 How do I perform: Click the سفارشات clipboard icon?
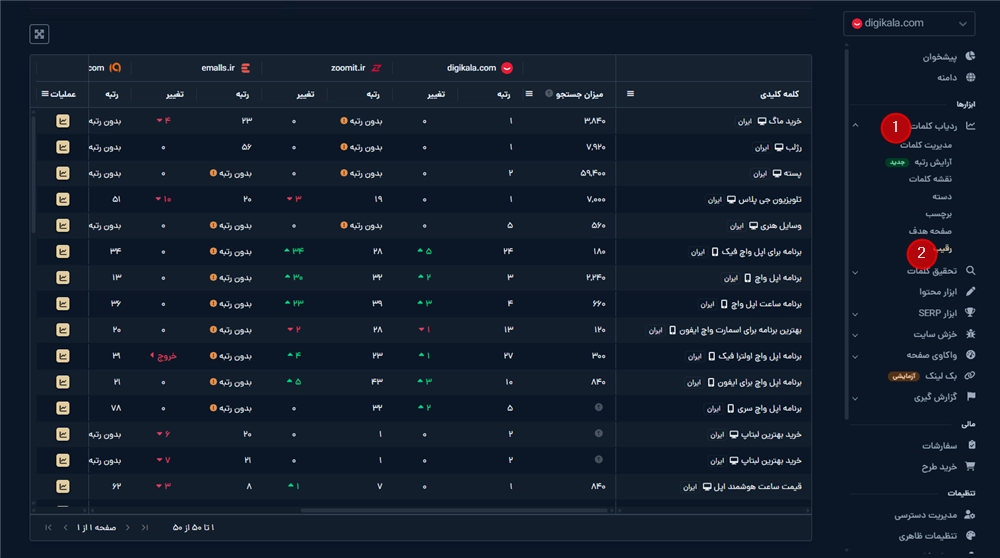[x=971, y=445]
